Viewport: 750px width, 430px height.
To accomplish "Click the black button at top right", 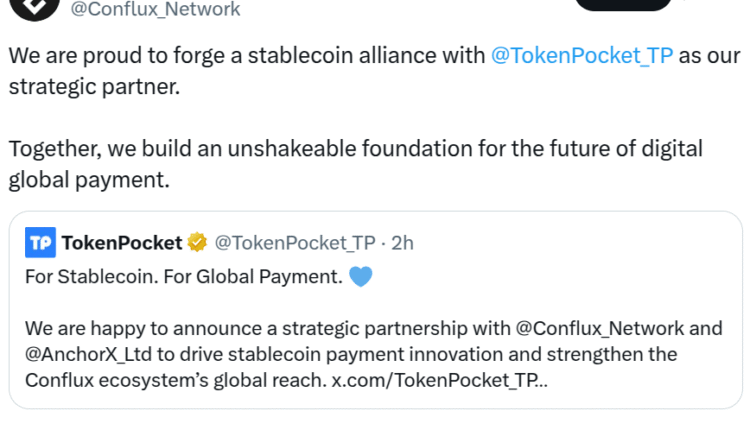I will (x=624, y=5).
